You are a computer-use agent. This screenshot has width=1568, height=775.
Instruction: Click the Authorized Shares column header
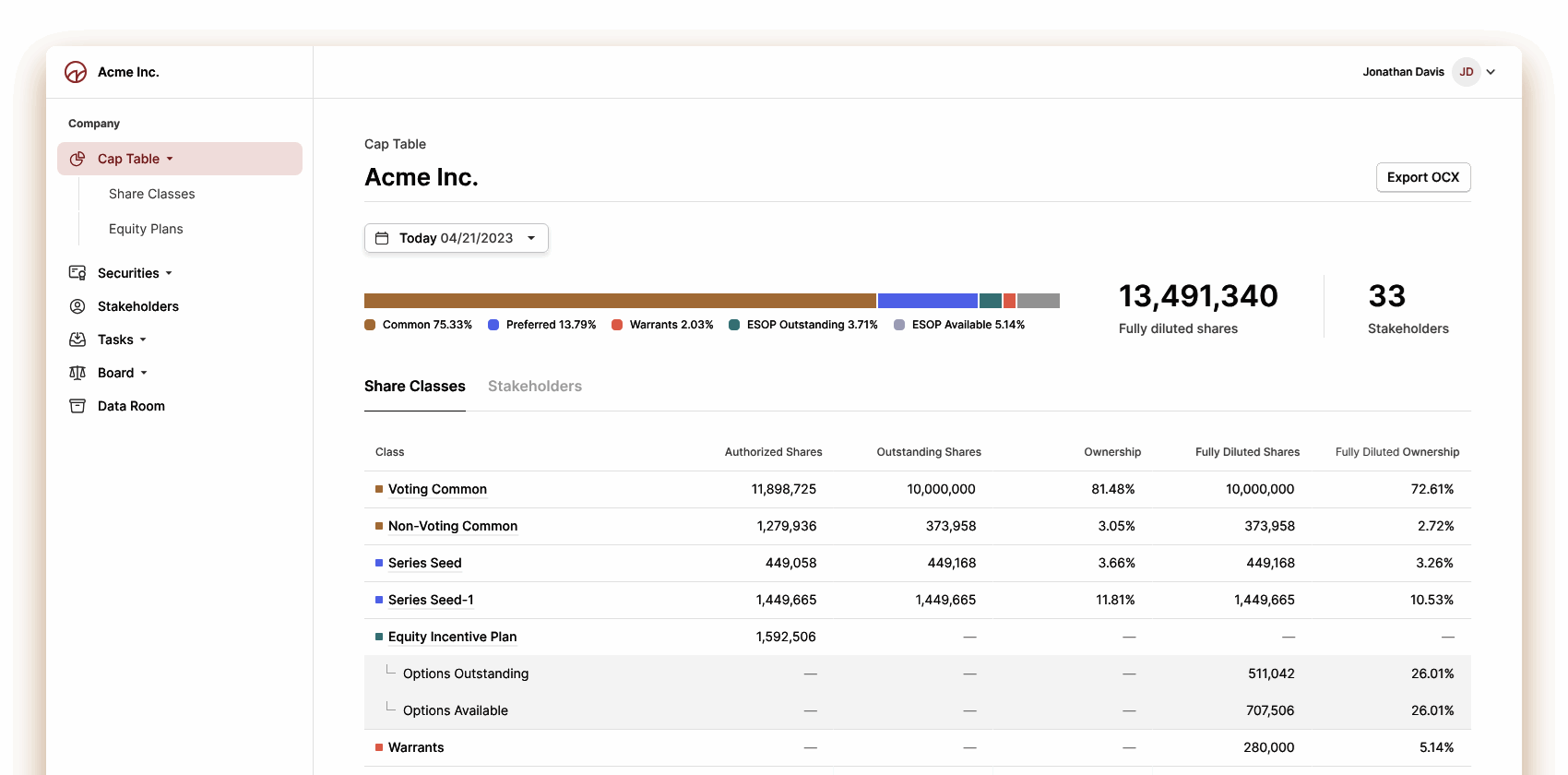pos(773,452)
